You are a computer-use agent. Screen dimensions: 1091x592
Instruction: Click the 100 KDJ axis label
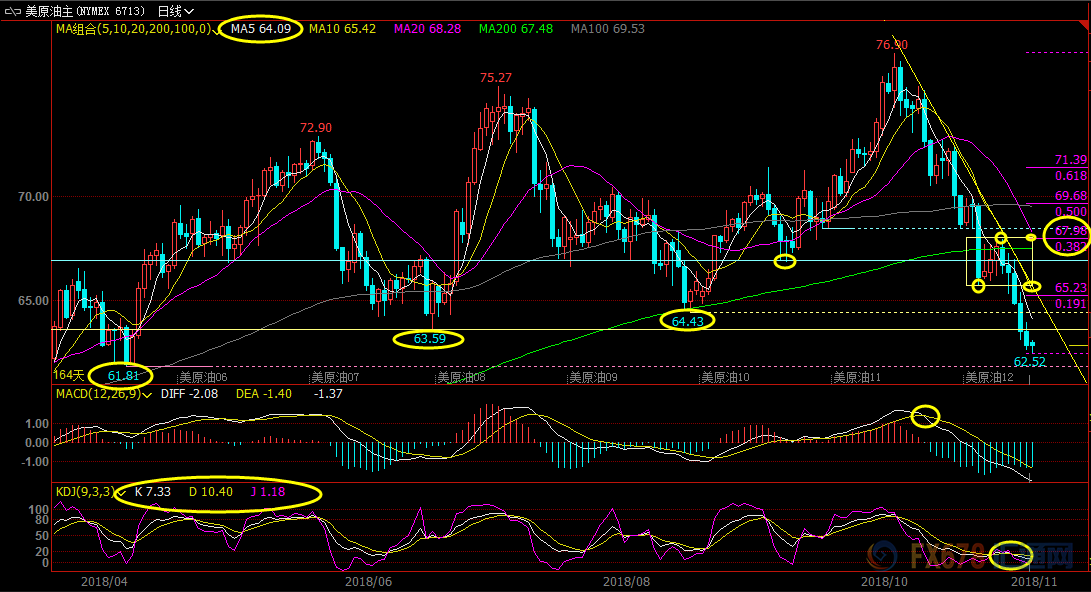click(38, 510)
